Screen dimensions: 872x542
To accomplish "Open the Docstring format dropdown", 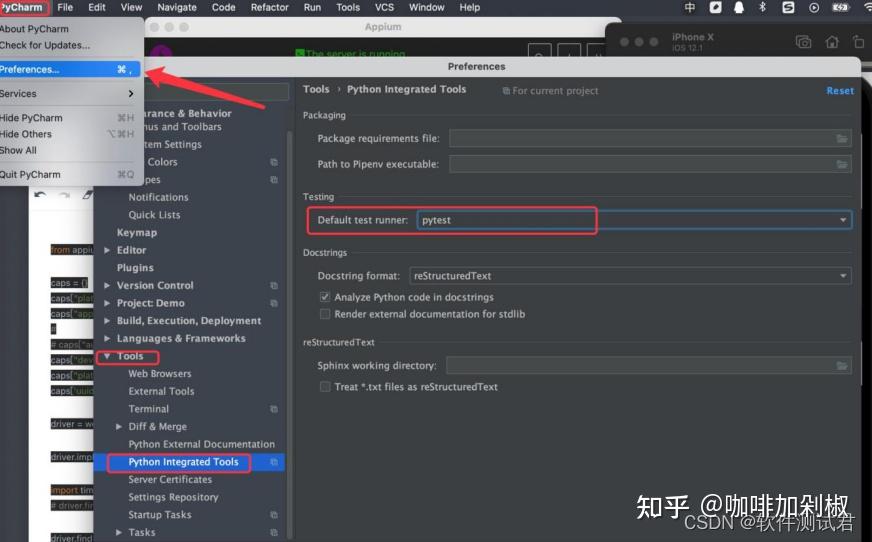I will point(630,276).
